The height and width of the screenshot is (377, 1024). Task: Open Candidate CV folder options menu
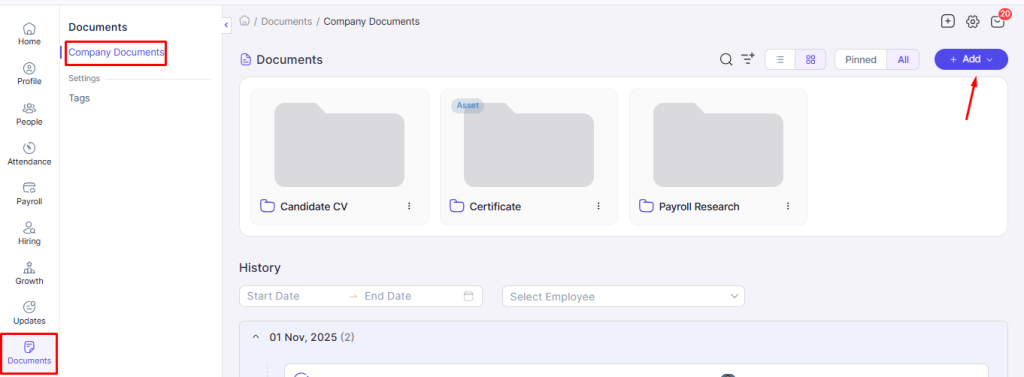click(409, 206)
